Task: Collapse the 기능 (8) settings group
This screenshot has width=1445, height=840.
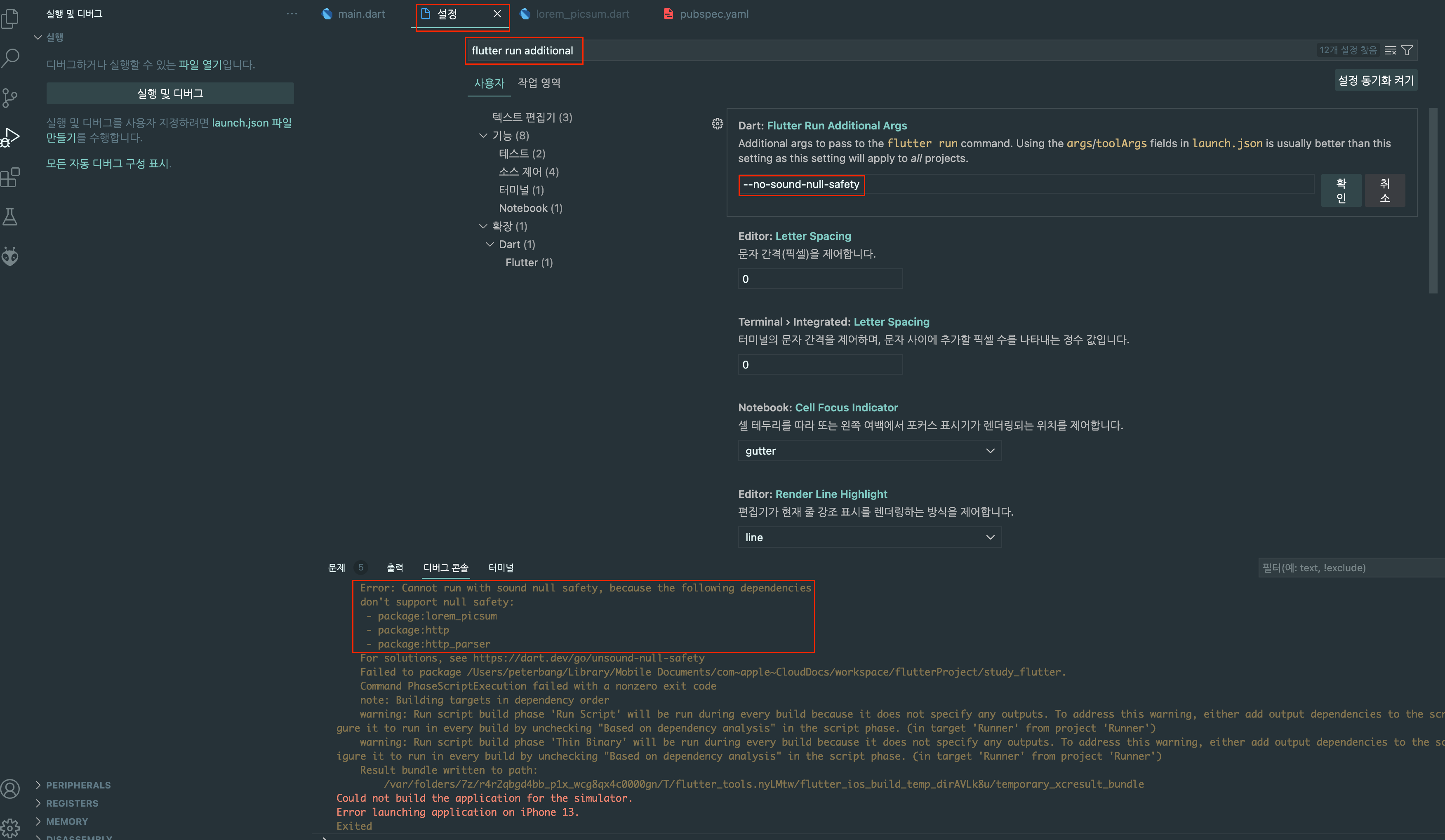Action: 483,136
